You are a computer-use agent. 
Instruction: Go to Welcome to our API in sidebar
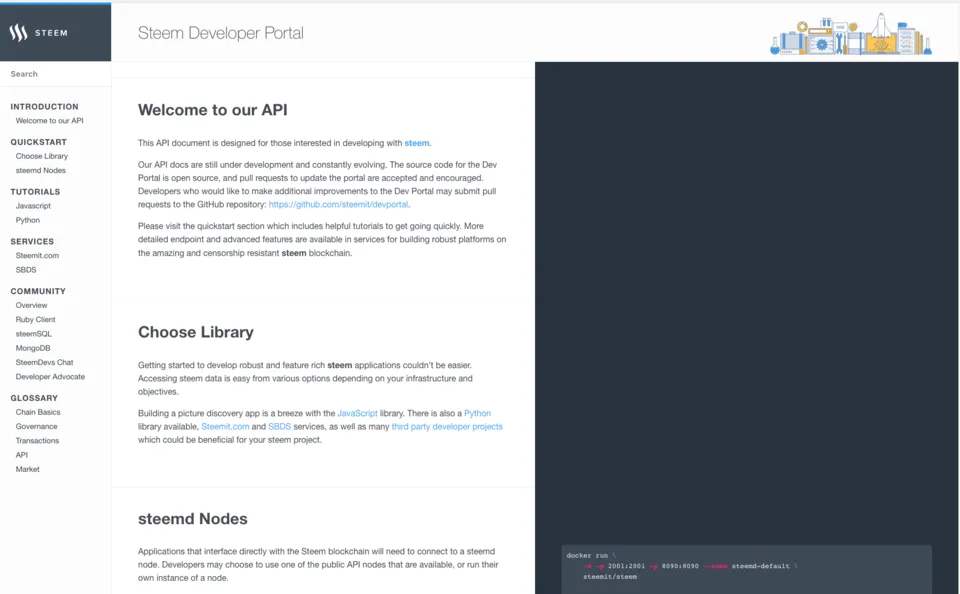[x=50, y=121]
